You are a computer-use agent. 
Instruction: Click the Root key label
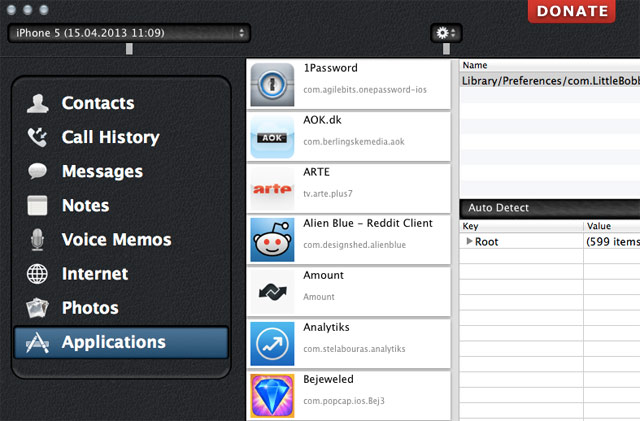click(x=486, y=242)
